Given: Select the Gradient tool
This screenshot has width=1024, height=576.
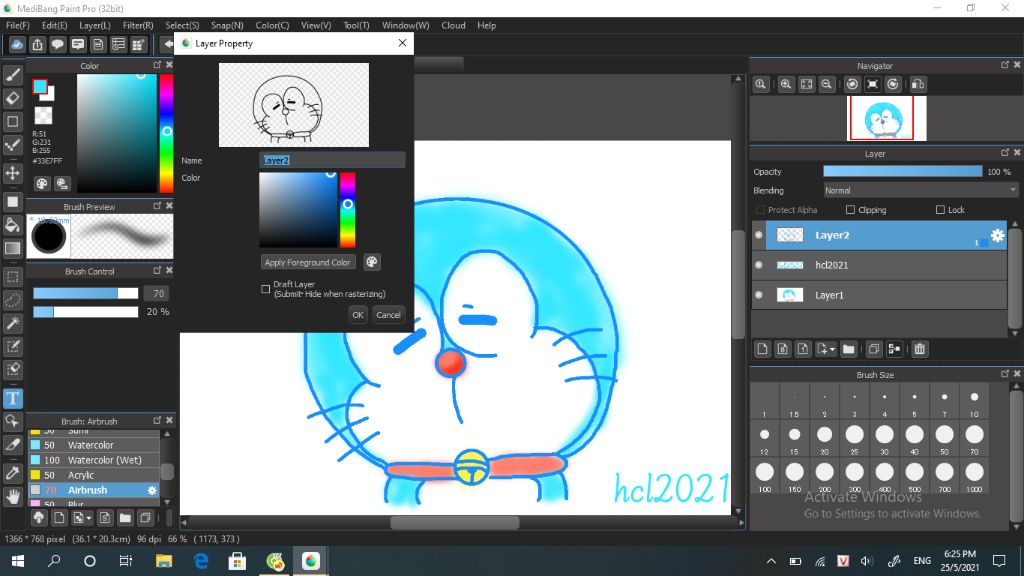Looking at the screenshot, I should (x=12, y=248).
